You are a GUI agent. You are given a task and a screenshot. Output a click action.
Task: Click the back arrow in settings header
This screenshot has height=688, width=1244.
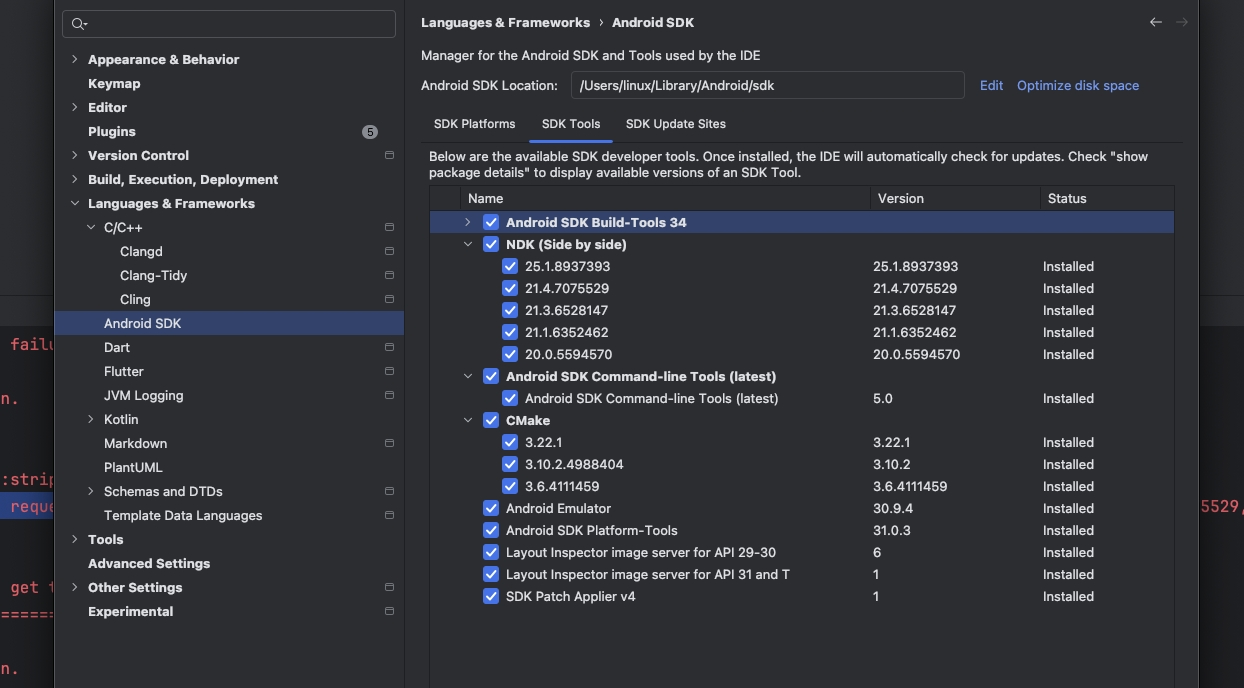click(x=1156, y=22)
